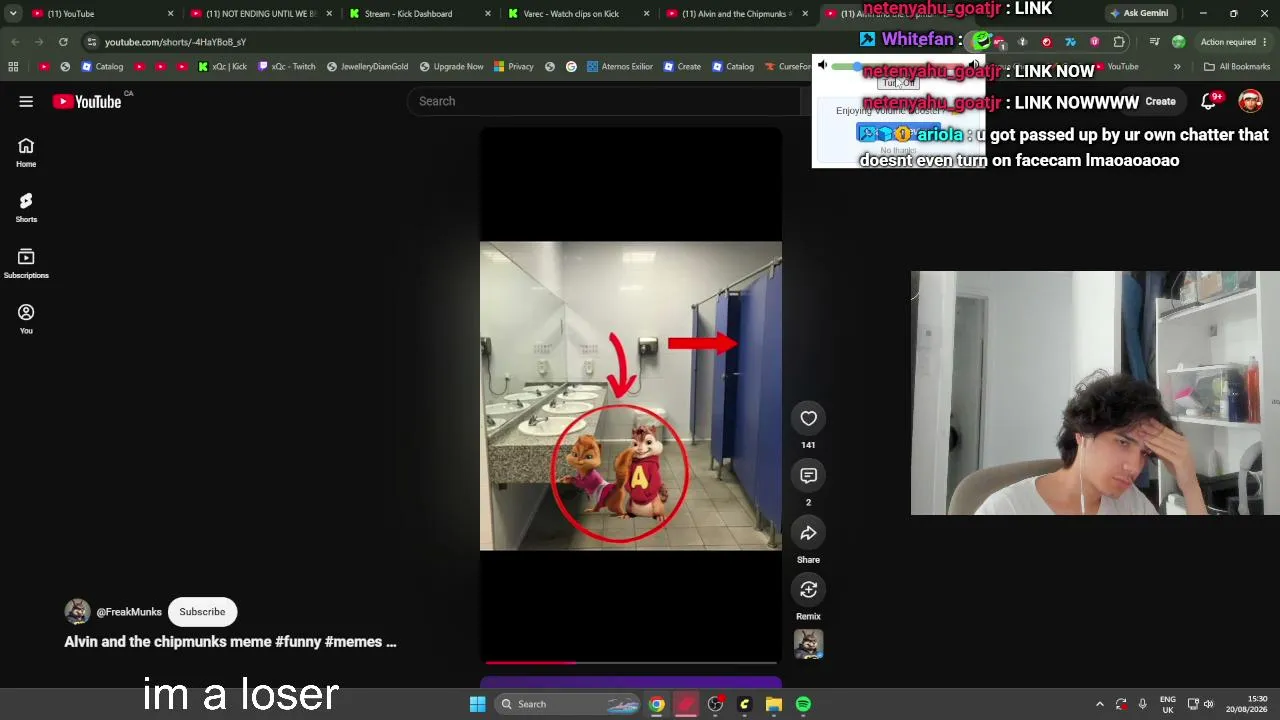Screen dimensions: 1280x720
Task: Open the Short's sound thumbnail
Action: point(808,644)
